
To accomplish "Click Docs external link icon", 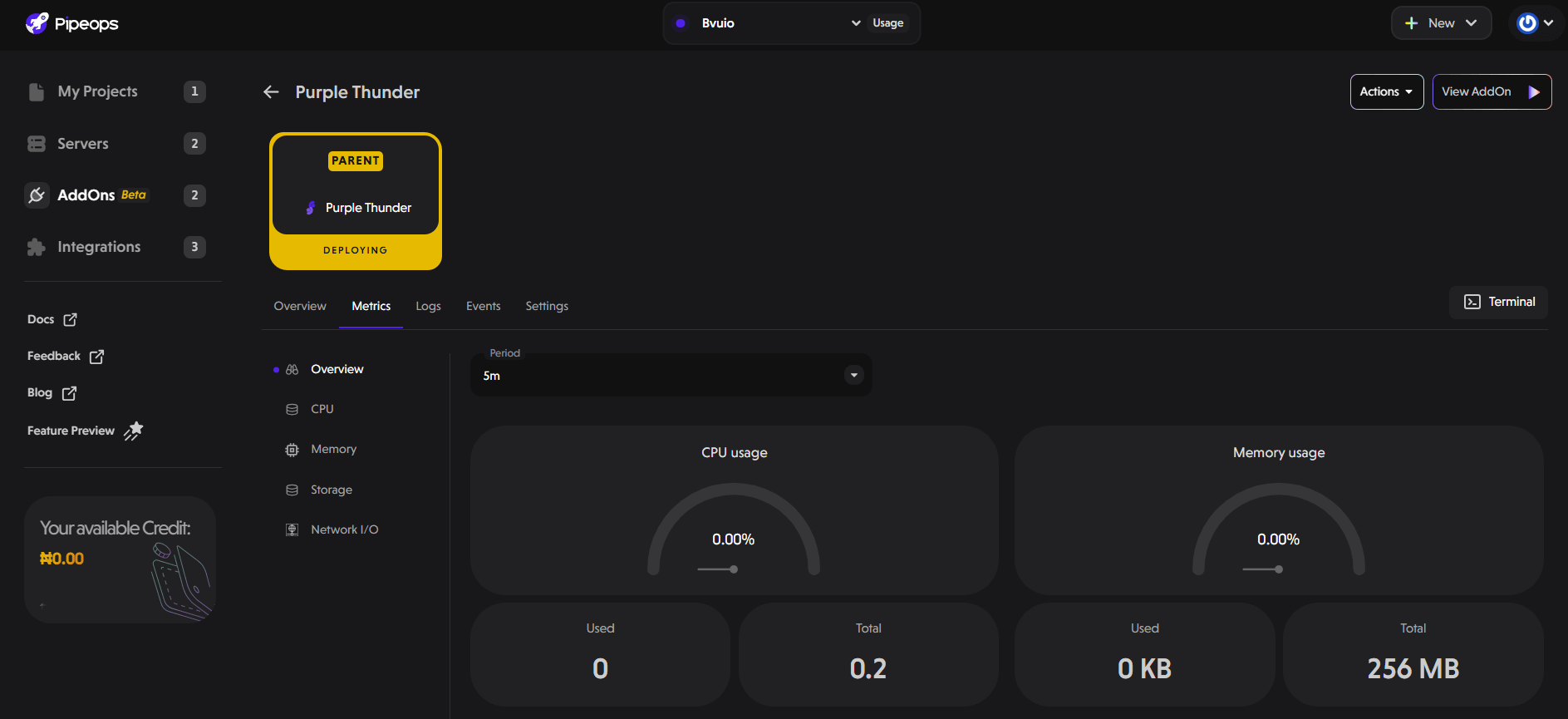I will 71,319.
